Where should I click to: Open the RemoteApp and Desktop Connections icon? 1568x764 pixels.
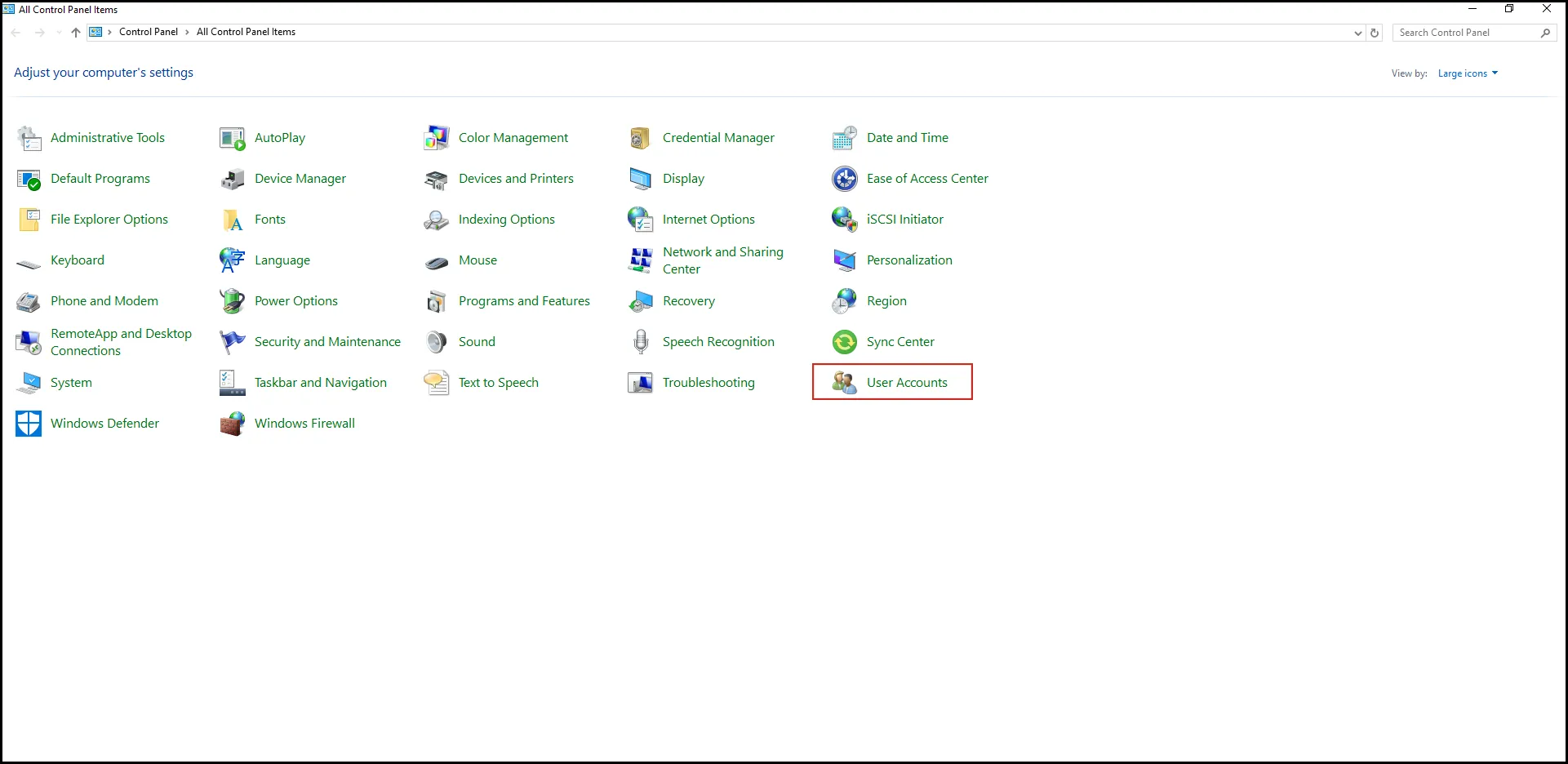[29, 342]
